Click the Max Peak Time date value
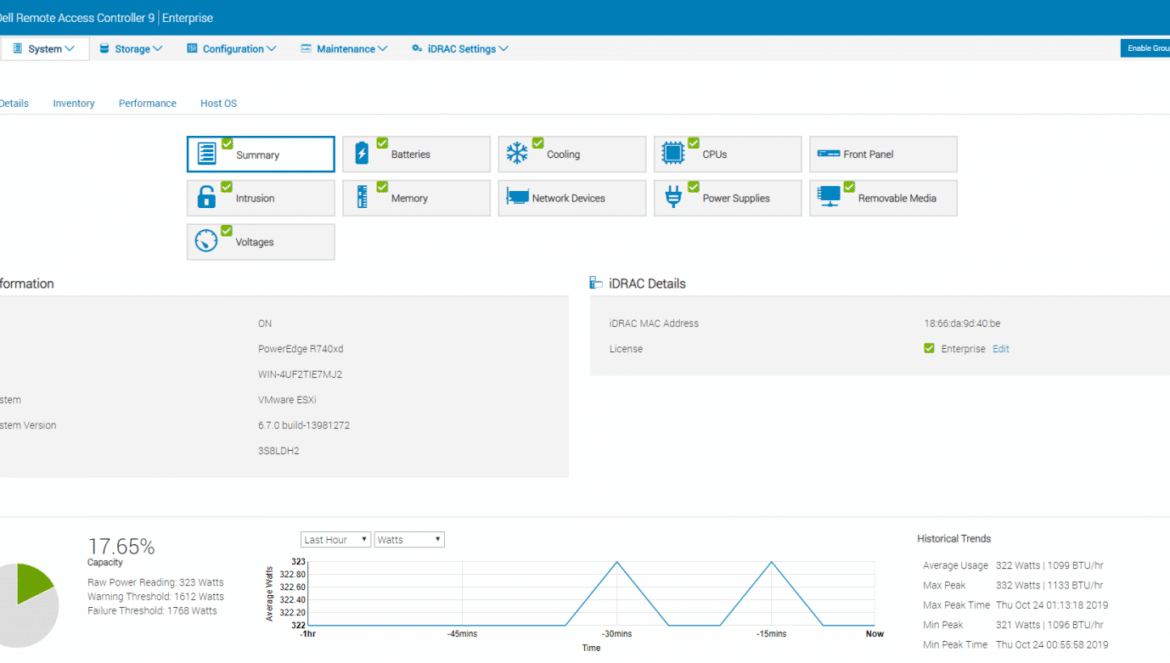Viewport: 1170px width, 663px height. pos(1052,605)
